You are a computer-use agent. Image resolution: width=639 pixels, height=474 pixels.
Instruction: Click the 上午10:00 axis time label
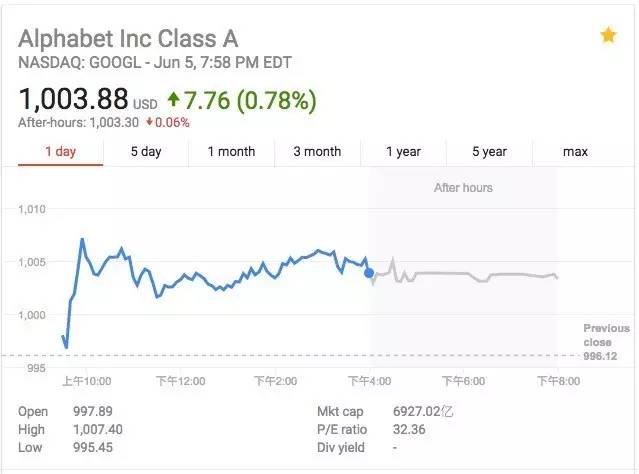click(86, 381)
